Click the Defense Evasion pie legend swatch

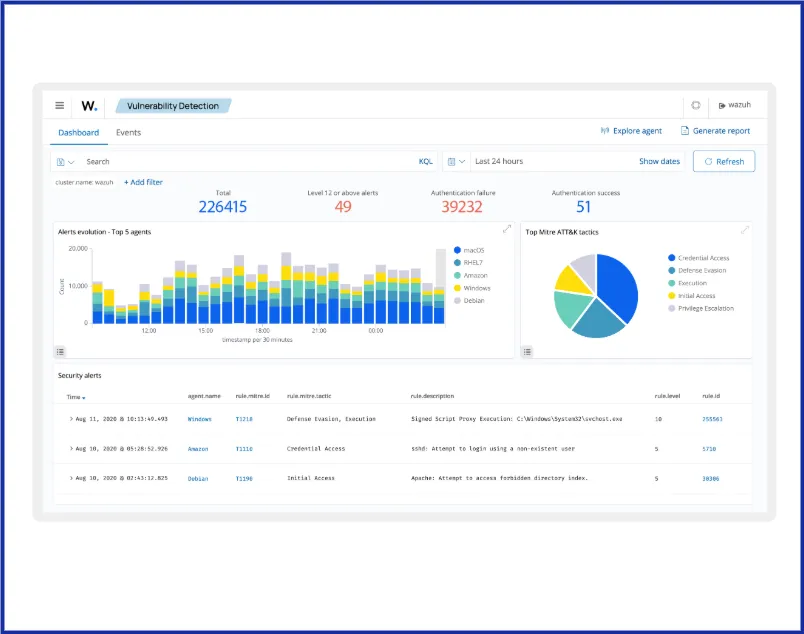click(671, 270)
